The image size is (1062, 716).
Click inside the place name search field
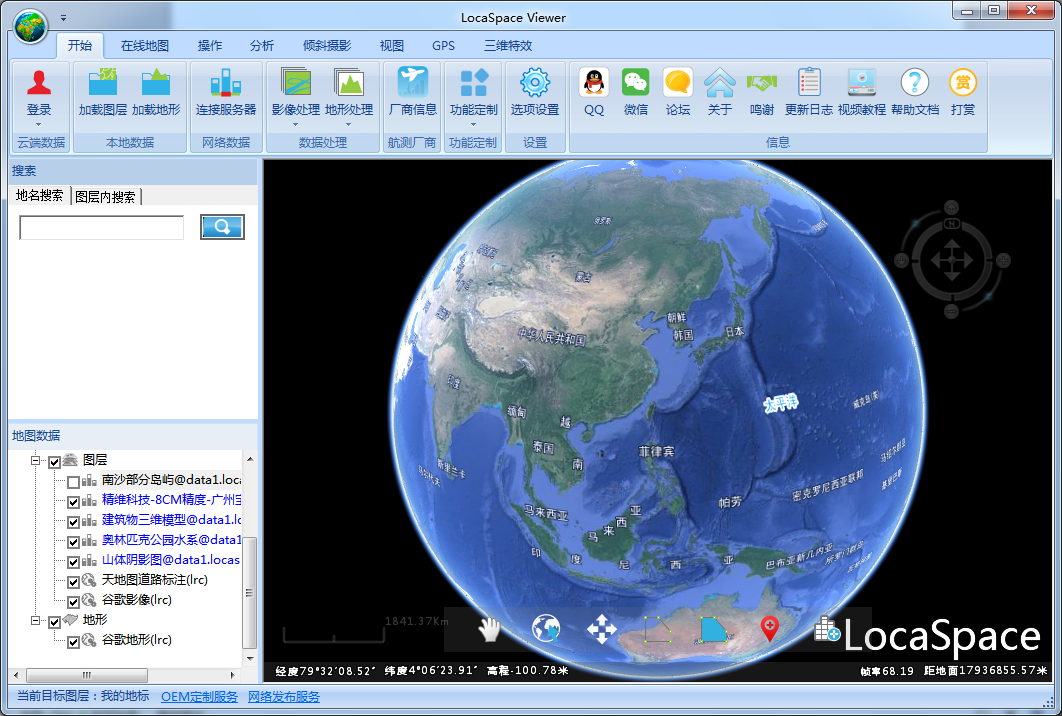coord(100,226)
